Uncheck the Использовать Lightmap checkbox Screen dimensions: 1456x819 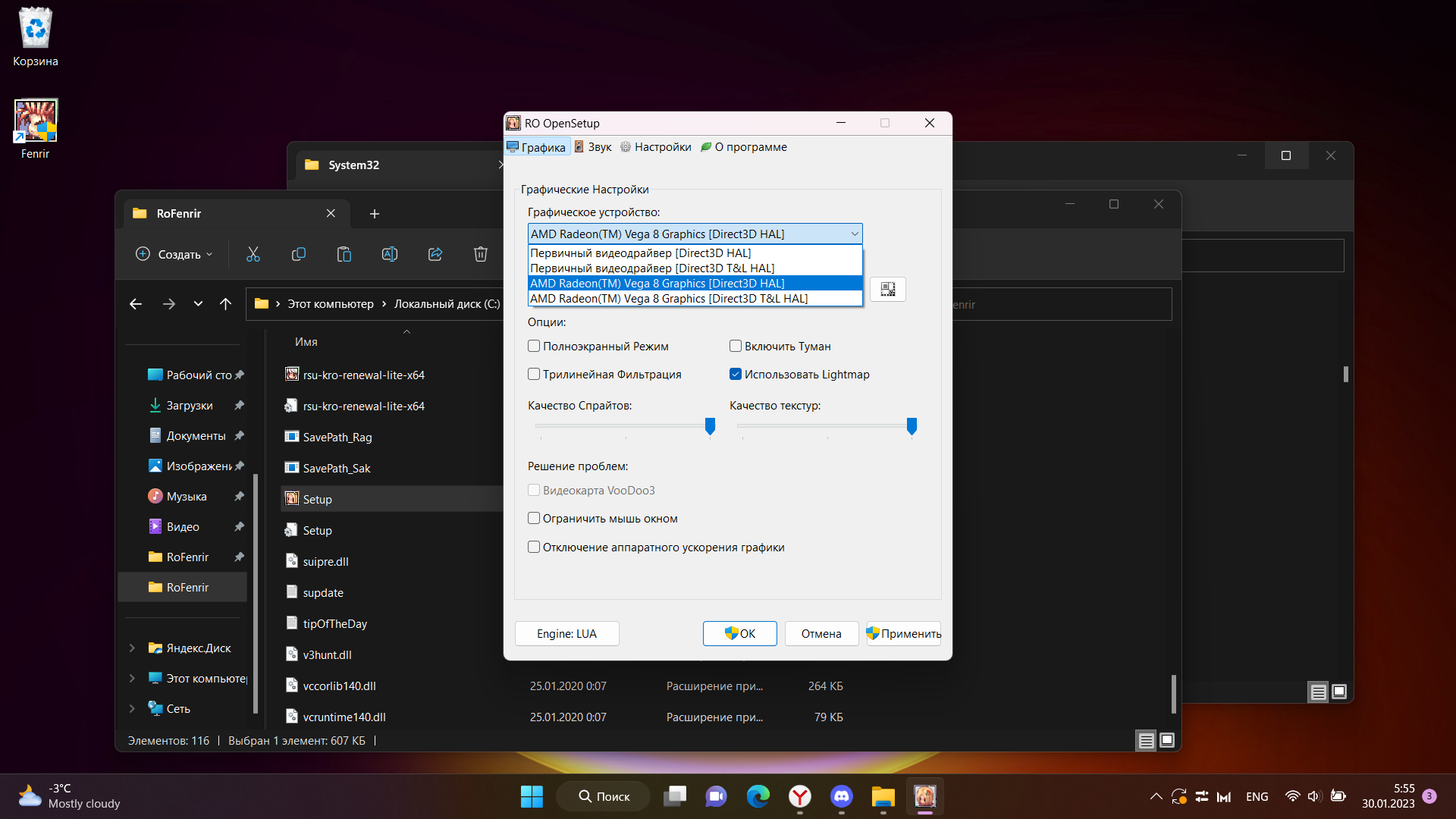coord(736,375)
